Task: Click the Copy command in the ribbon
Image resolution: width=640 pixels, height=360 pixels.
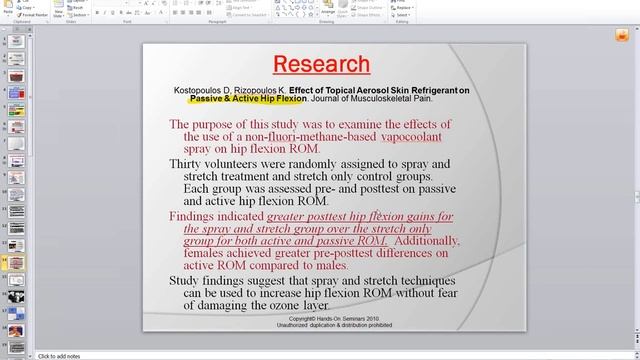Action: point(26,8)
